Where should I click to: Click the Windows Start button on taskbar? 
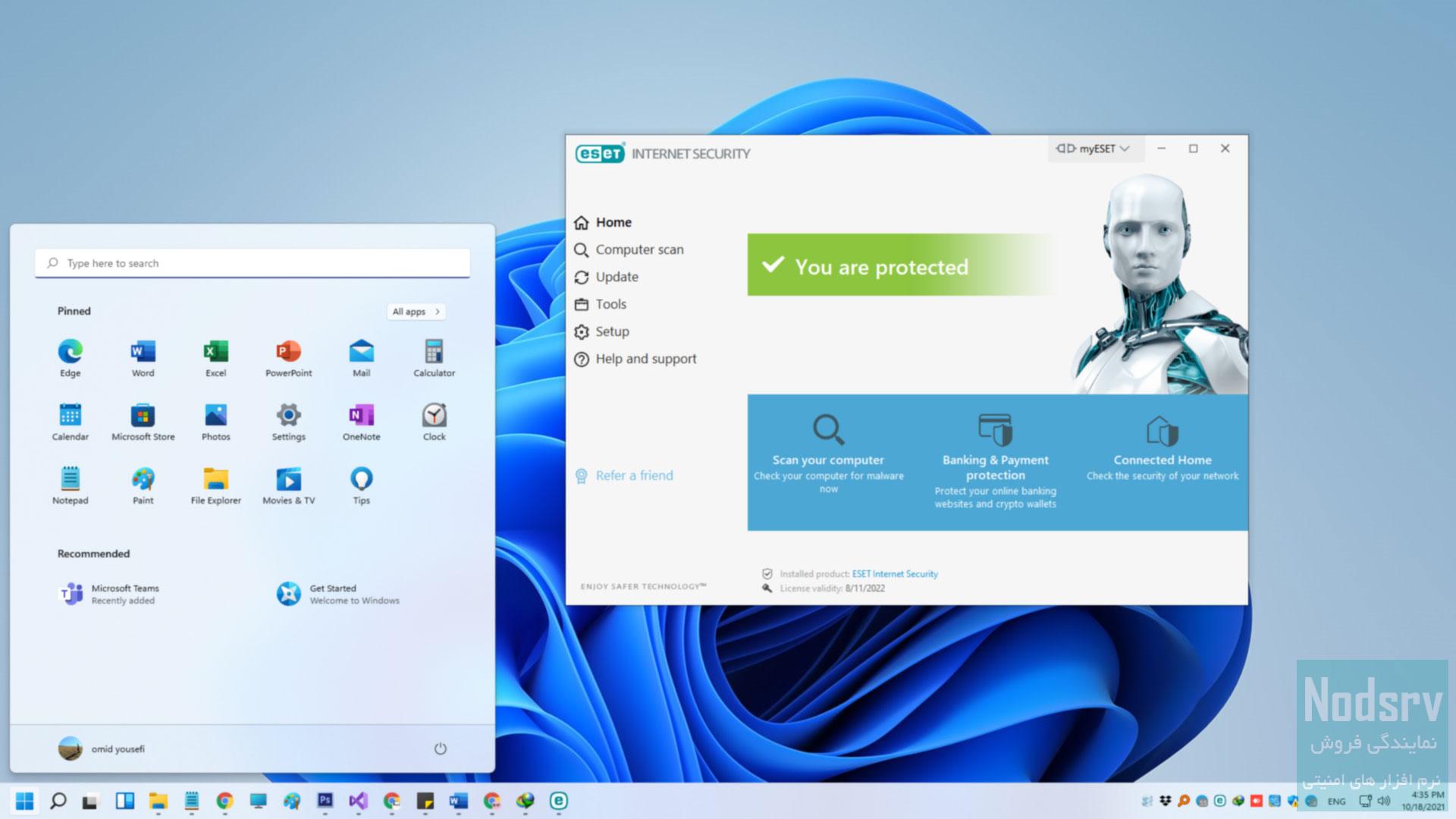[25, 801]
